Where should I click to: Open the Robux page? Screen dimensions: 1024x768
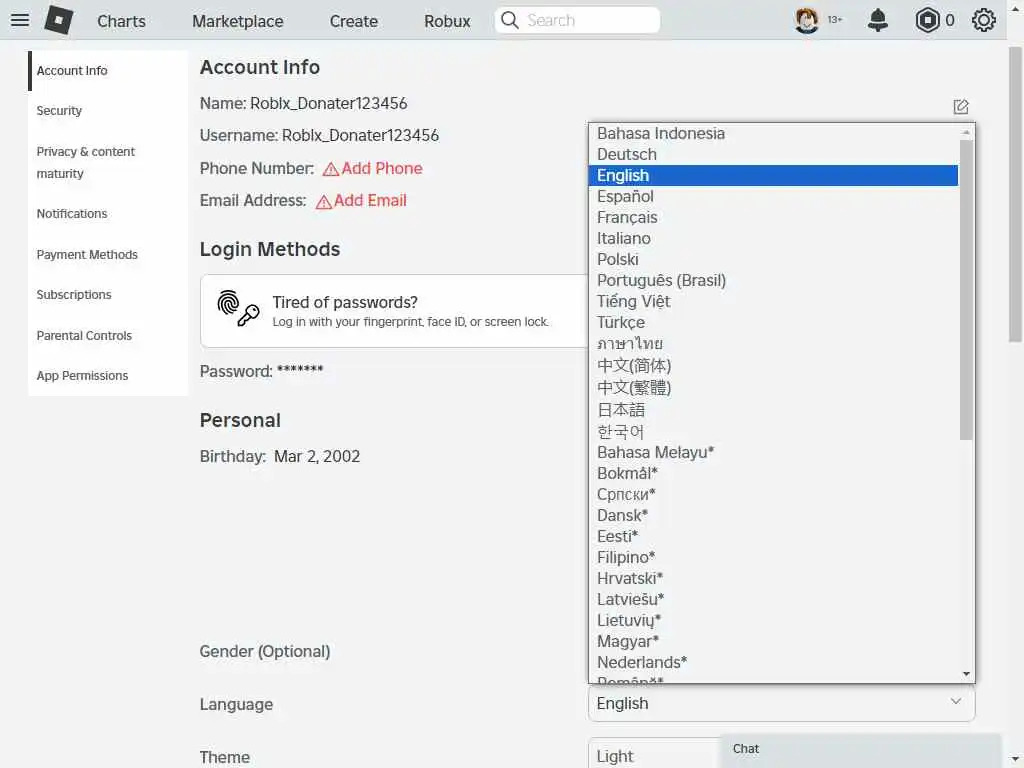(447, 21)
